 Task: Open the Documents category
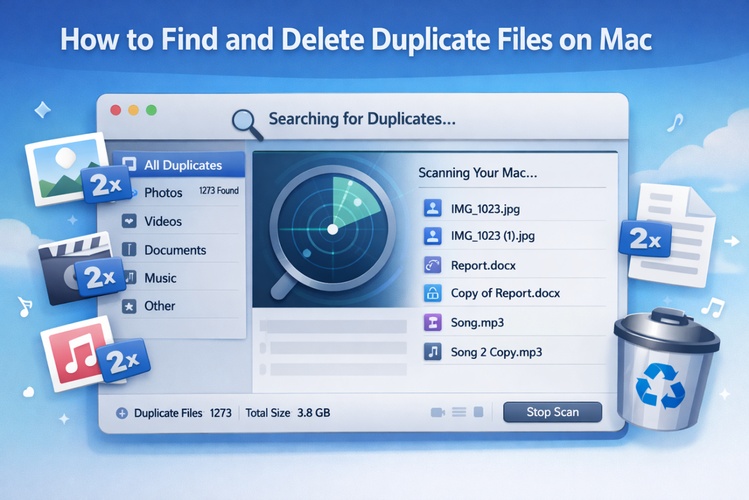[x=179, y=250]
